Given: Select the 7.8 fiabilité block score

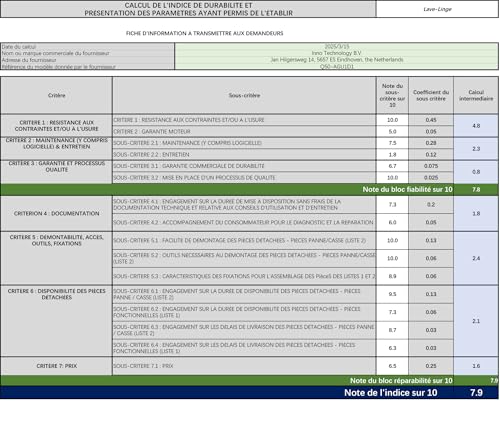Looking at the screenshot, I should coord(476,189).
